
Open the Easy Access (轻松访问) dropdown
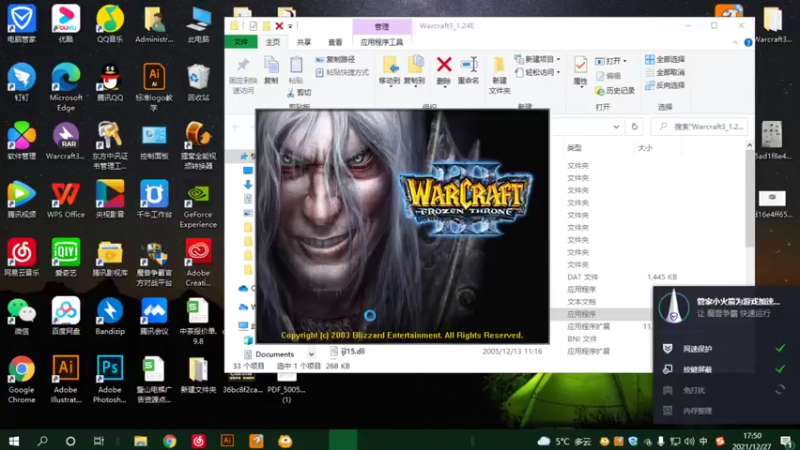538,72
